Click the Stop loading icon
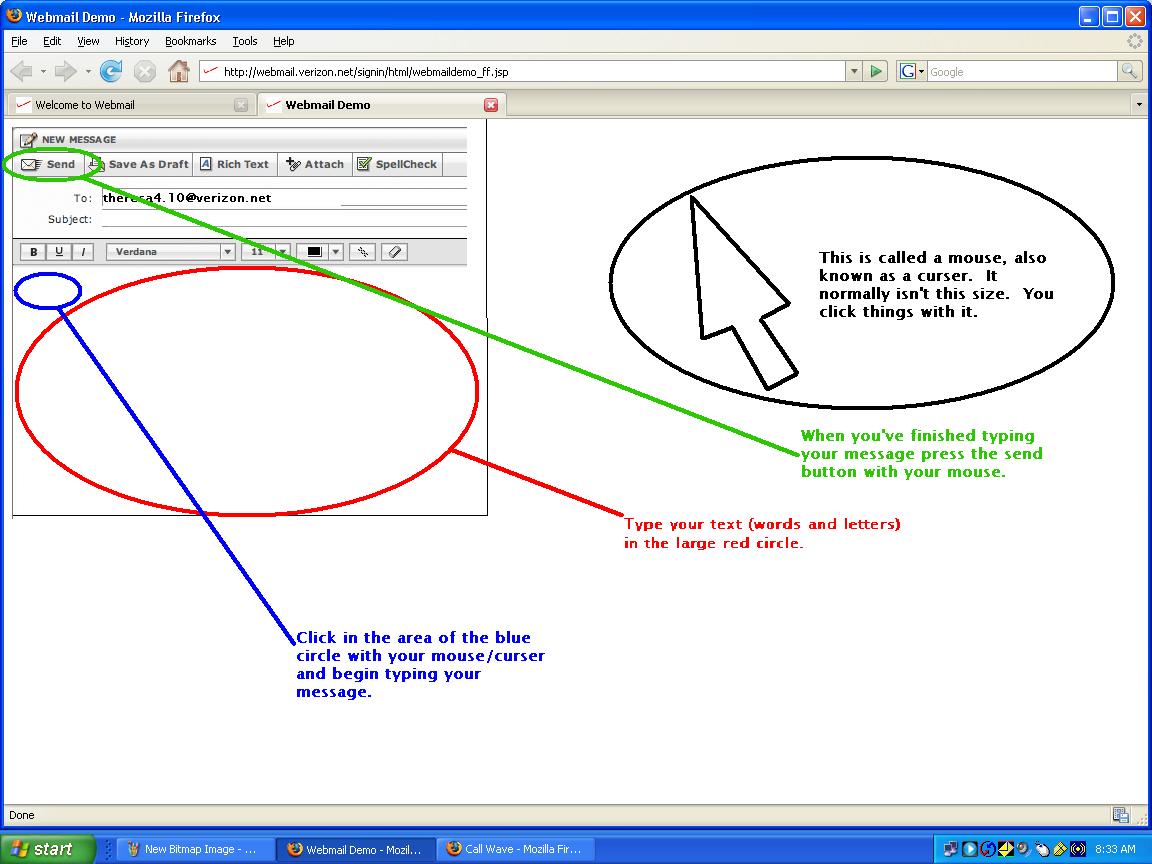 click(145, 71)
